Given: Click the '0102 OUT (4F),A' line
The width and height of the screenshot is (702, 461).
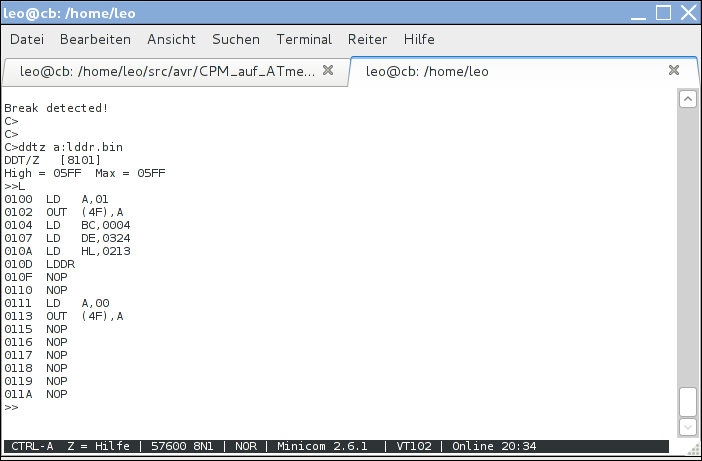Looking at the screenshot, I should (64, 212).
